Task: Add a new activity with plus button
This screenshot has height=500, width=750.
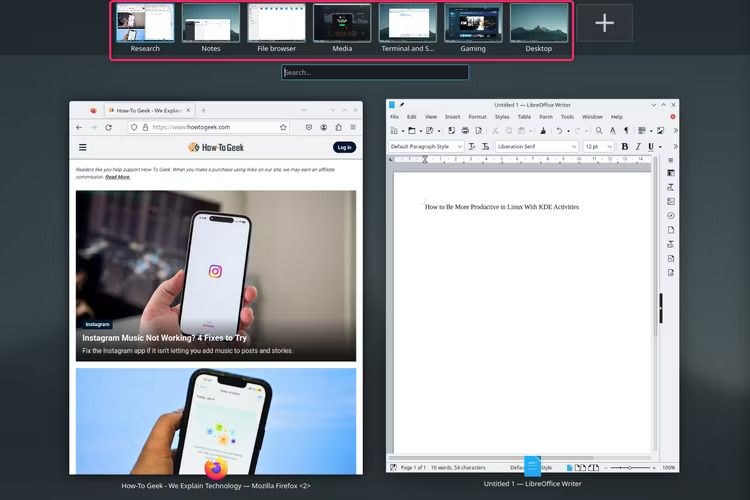Action: 605,23
